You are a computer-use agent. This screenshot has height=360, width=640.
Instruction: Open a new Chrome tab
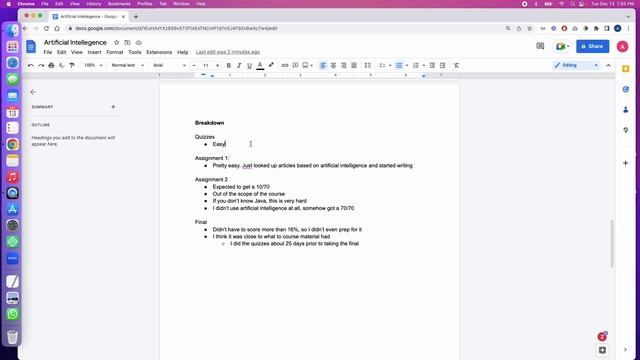136,17
